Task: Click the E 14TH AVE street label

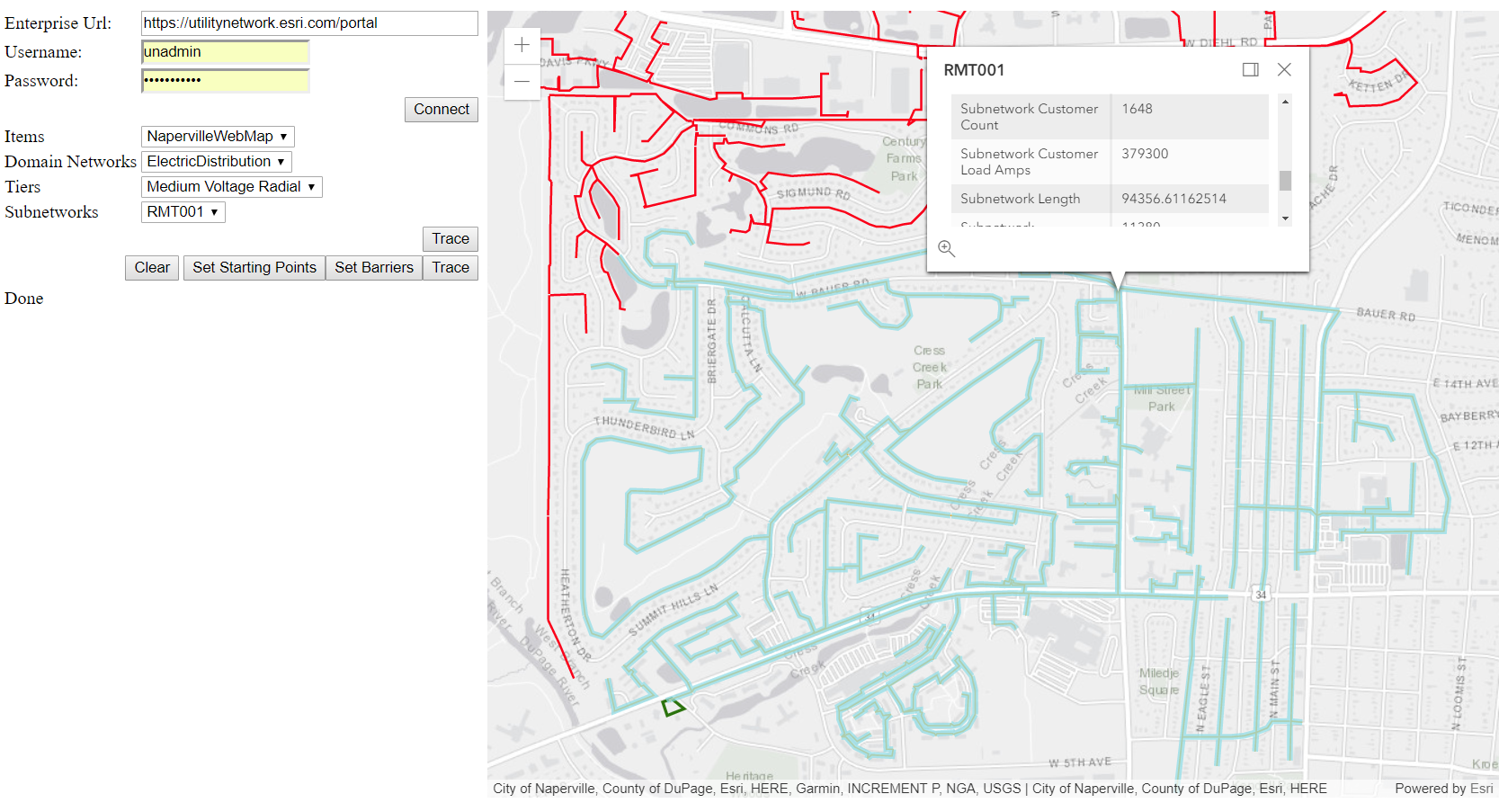Action: (1465, 384)
